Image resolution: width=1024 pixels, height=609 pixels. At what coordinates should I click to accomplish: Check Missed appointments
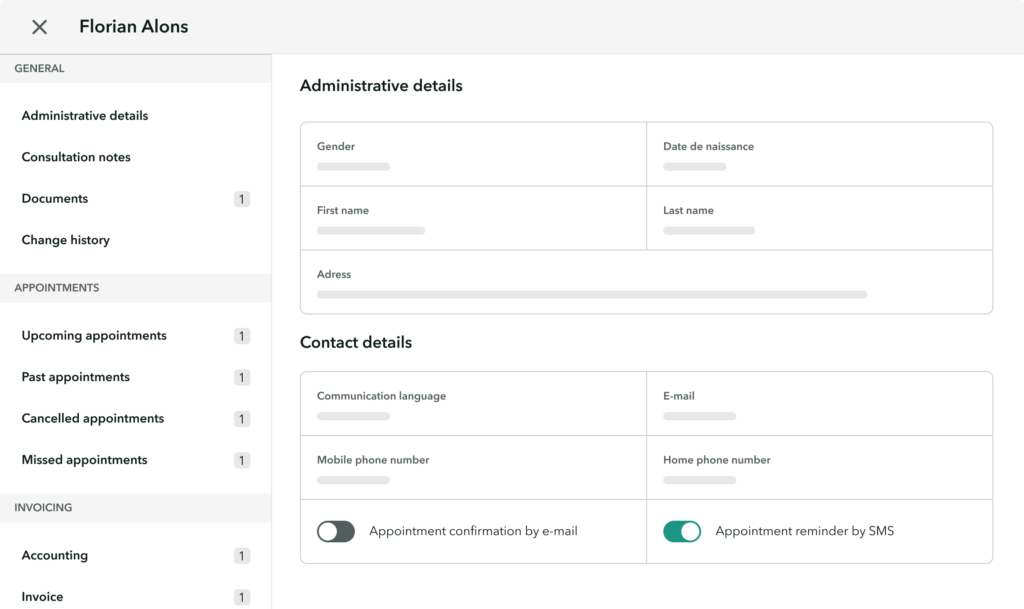pyautogui.click(x=83, y=460)
